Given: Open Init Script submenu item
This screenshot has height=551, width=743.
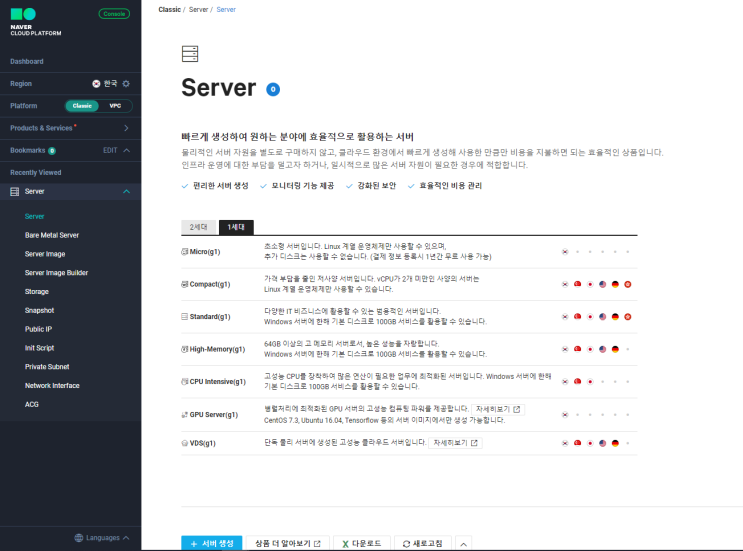Looking at the screenshot, I should (x=39, y=348).
